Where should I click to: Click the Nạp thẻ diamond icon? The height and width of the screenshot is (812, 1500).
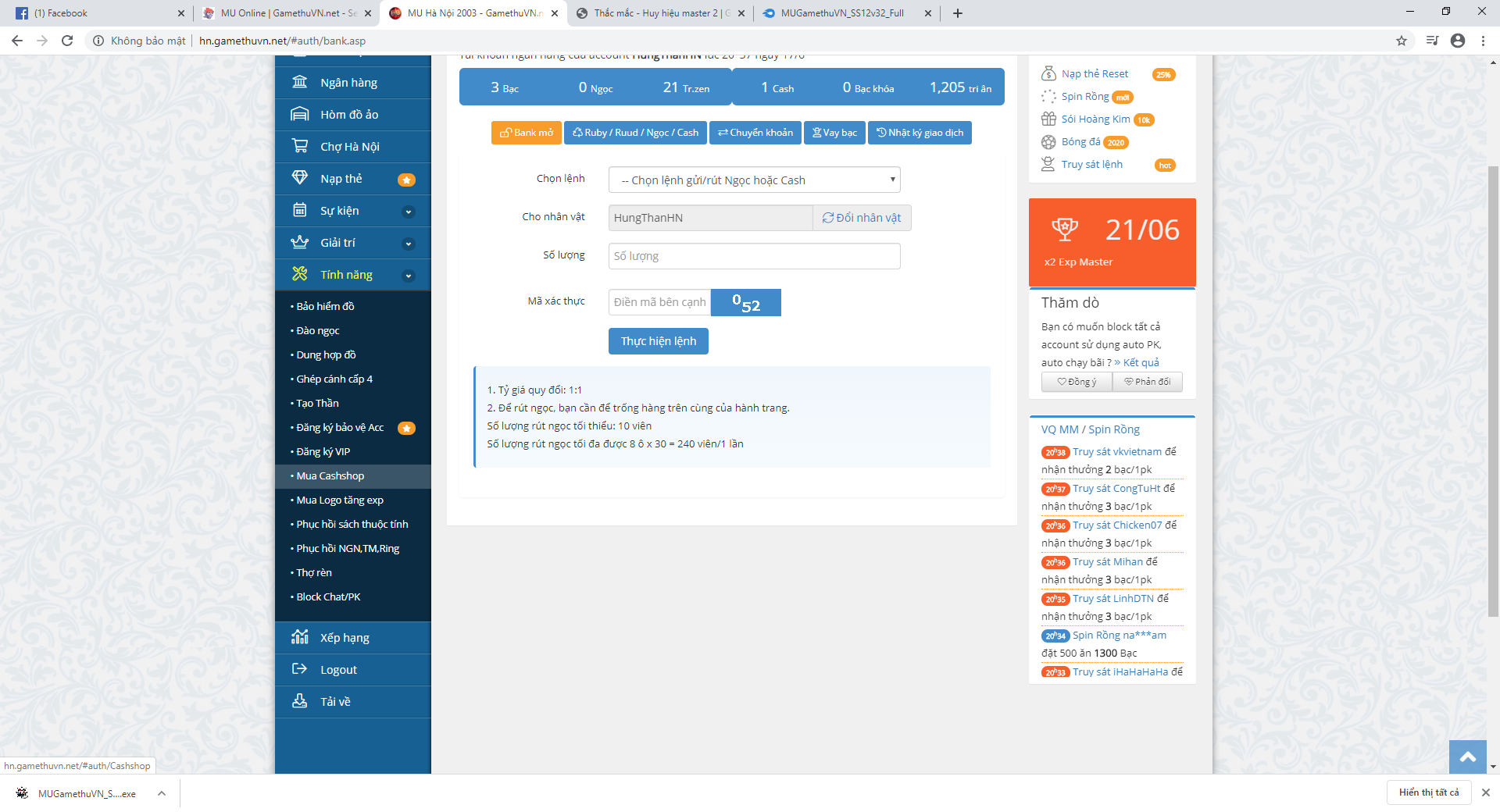299,178
